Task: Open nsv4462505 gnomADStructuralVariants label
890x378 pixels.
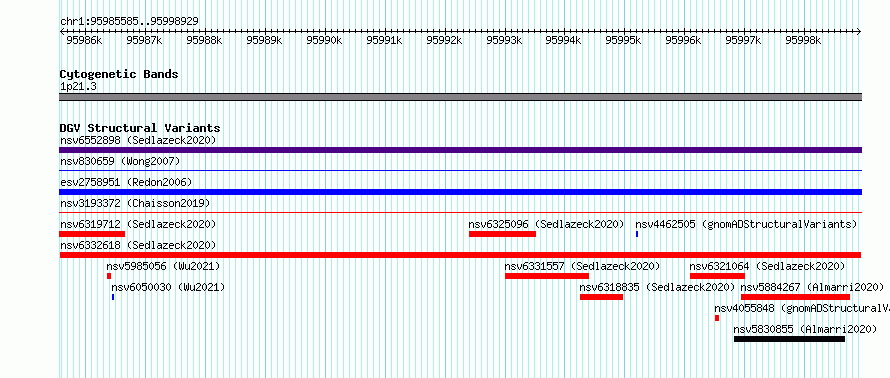Action: click(x=746, y=224)
